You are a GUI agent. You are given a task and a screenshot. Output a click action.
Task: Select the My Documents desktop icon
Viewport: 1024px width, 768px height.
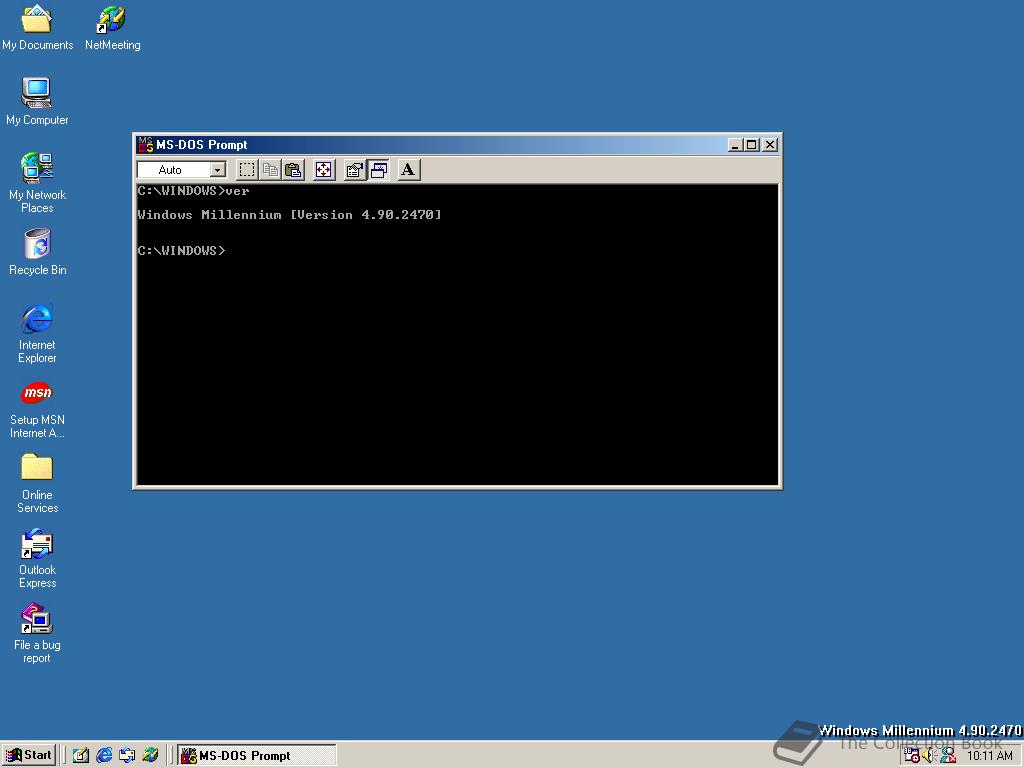click(37, 28)
